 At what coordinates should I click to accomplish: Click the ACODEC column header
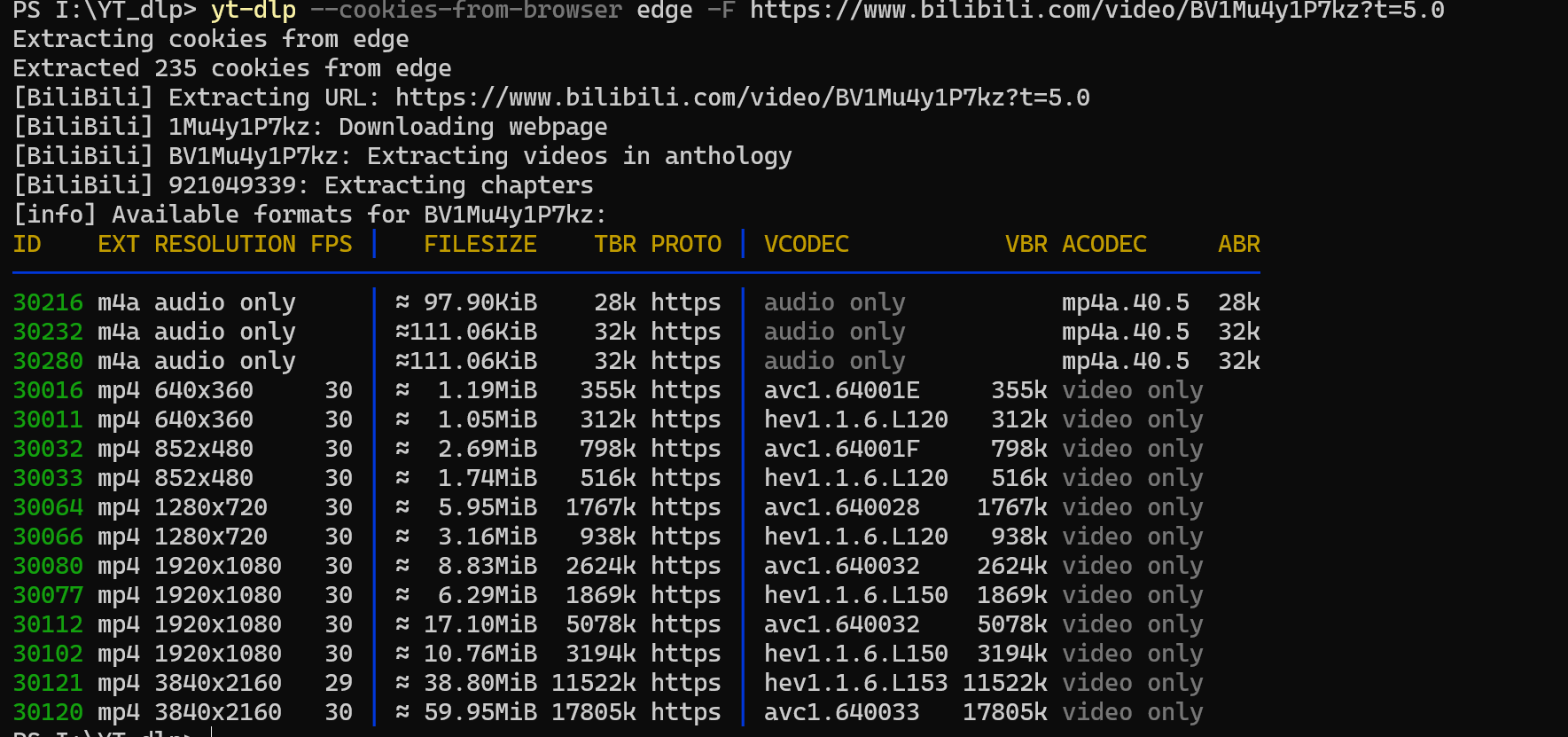click(1104, 244)
